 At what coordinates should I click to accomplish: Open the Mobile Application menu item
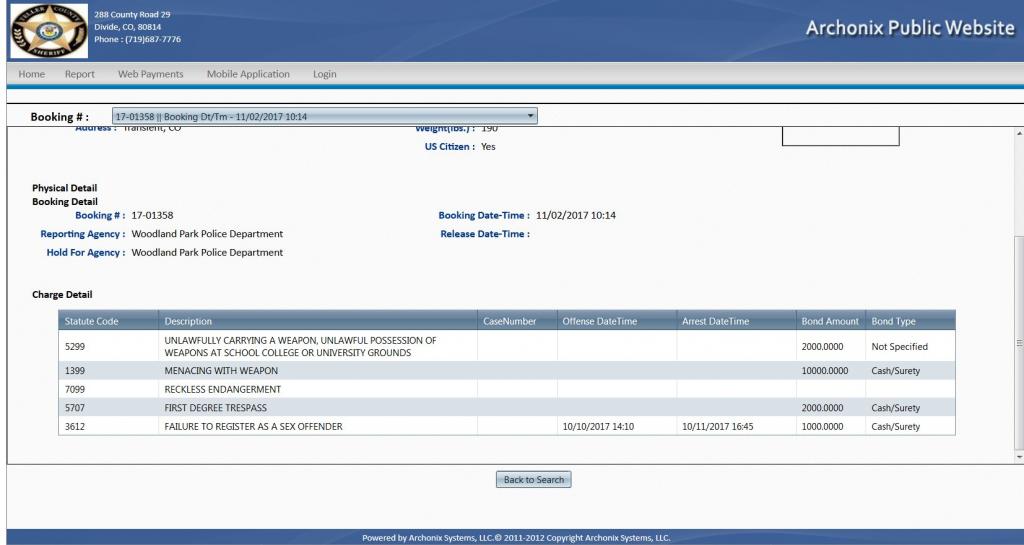[248, 74]
